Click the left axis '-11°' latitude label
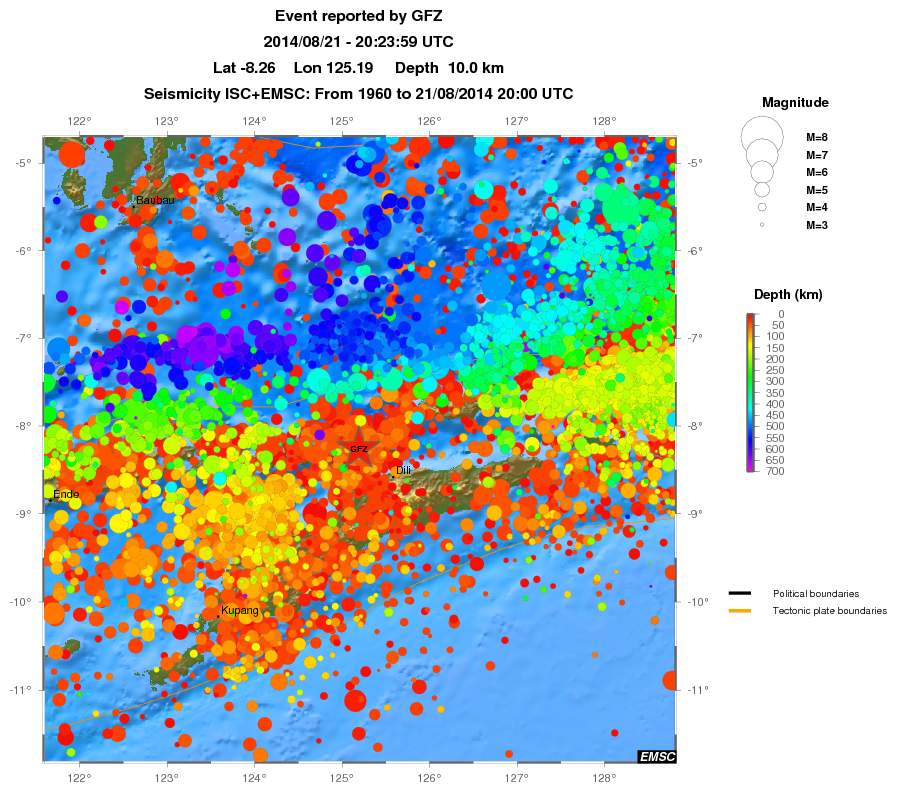This screenshot has height=792, width=897. (x=20, y=690)
